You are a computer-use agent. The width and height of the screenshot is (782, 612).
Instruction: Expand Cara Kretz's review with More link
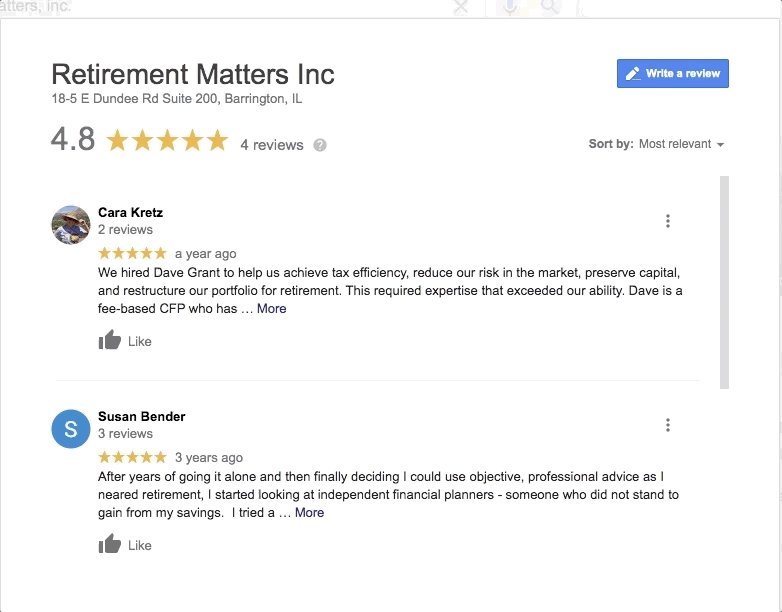271,309
